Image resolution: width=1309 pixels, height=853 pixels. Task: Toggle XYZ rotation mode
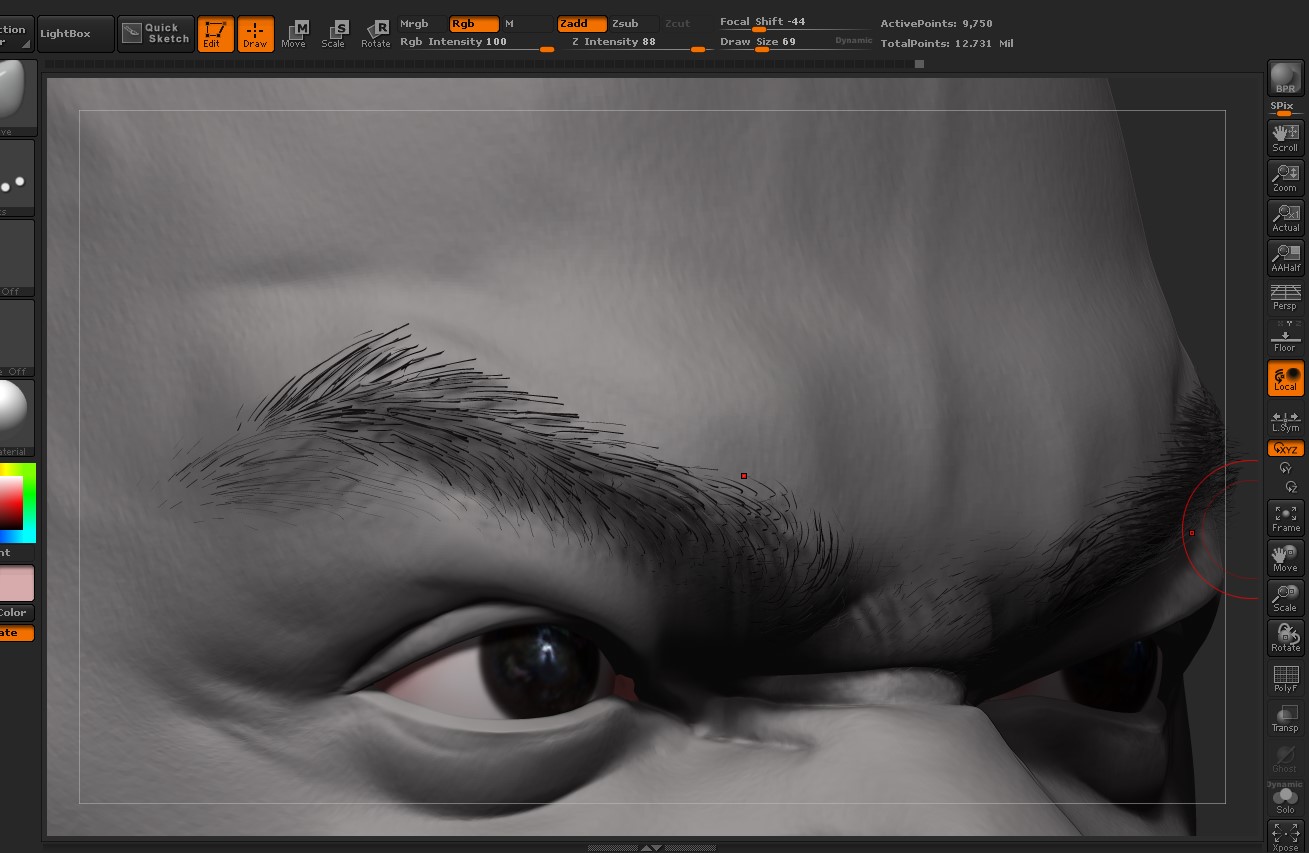1285,449
